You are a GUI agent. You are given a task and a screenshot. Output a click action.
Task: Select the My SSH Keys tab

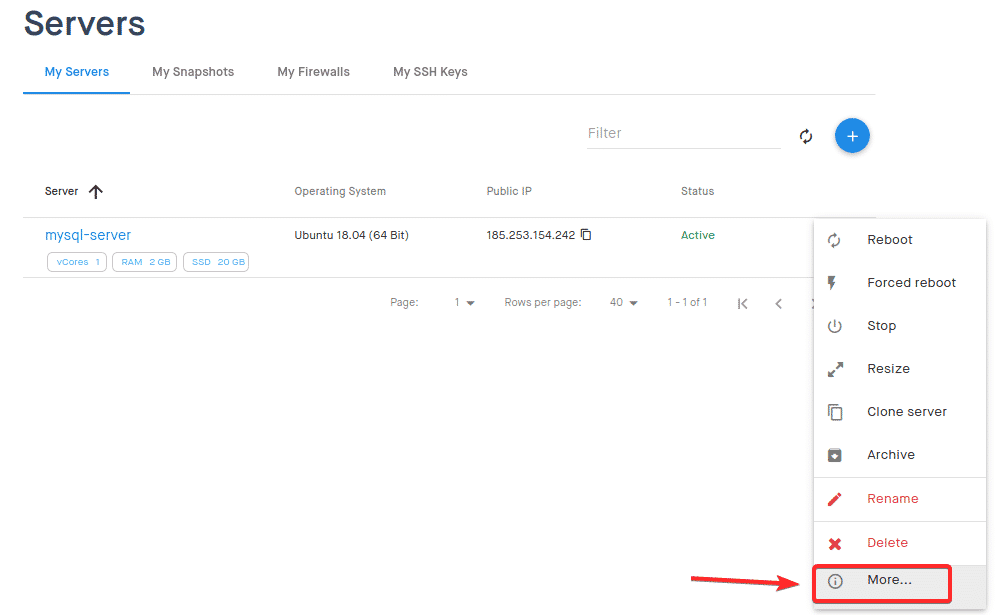point(430,72)
